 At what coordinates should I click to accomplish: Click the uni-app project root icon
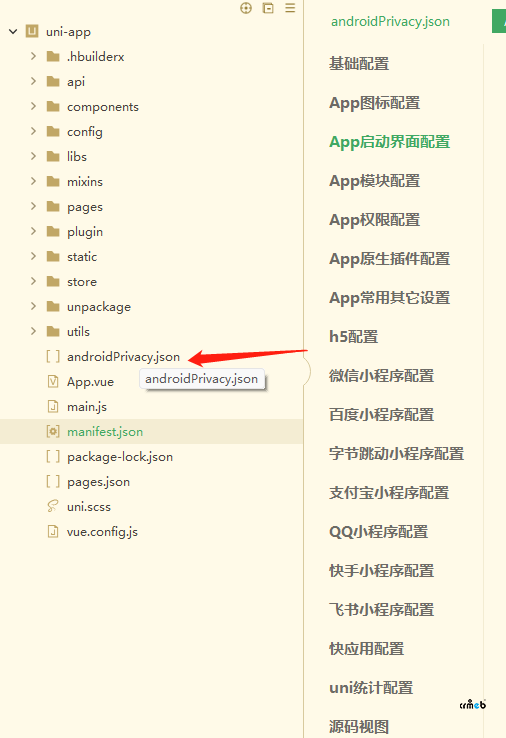coord(32,31)
